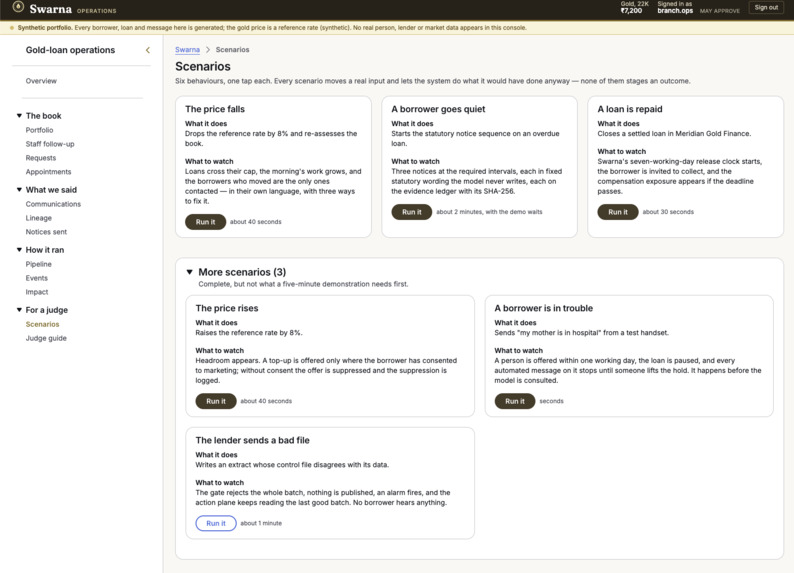The height and width of the screenshot is (573, 794).
Task: Click the Gold 22K ₹7,200 price readout
Action: point(634,7)
